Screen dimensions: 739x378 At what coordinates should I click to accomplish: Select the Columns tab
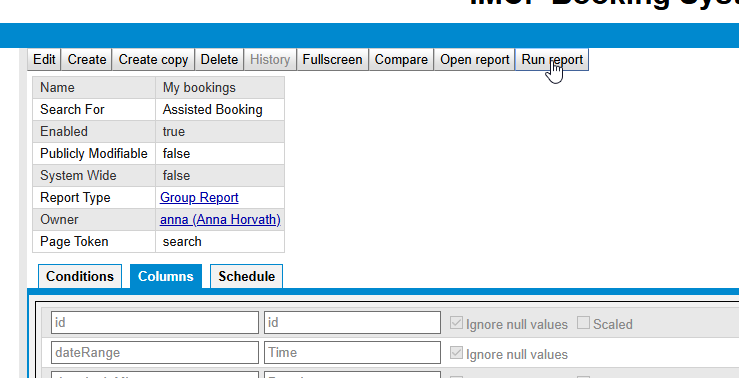point(165,276)
